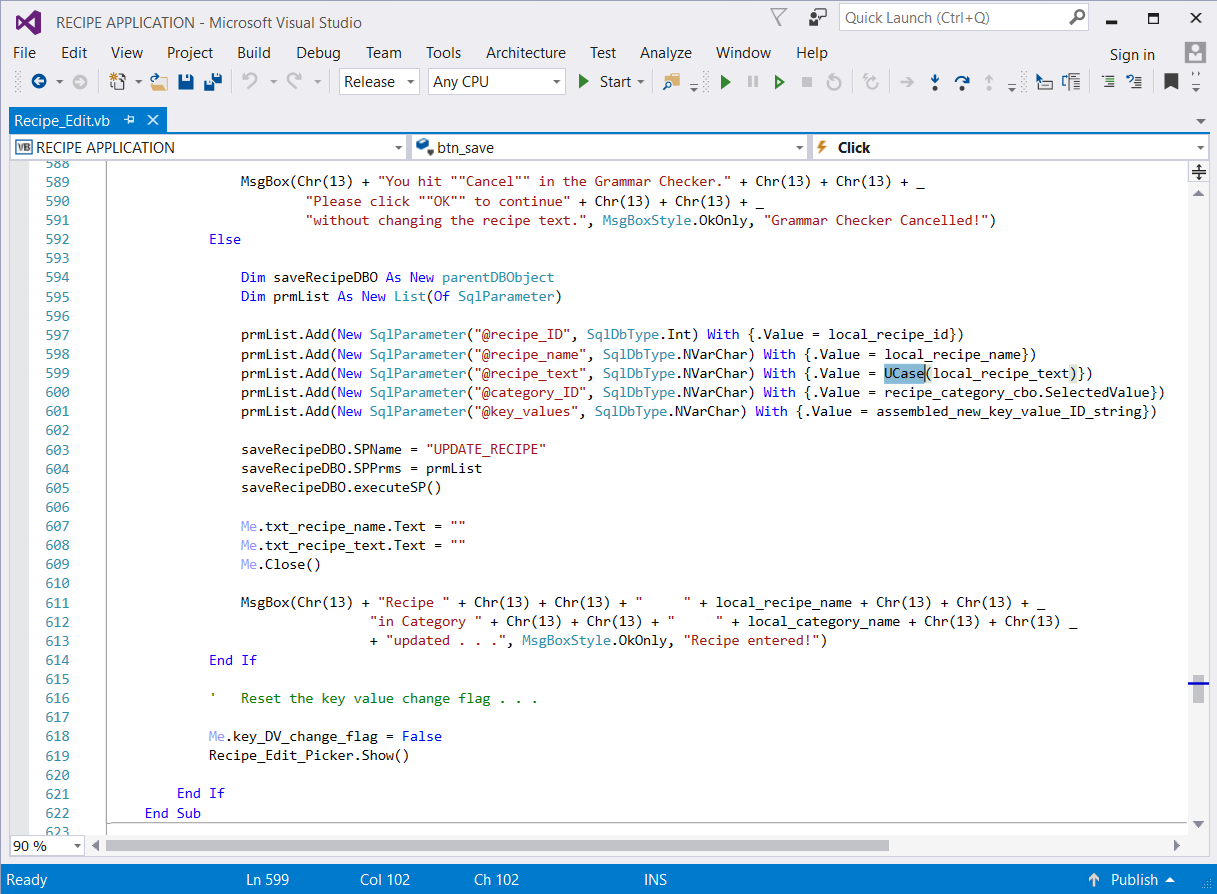Screen dimensions: 1217x894
Task: Click the Navigate Backward arrow icon
Action: pos(39,82)
